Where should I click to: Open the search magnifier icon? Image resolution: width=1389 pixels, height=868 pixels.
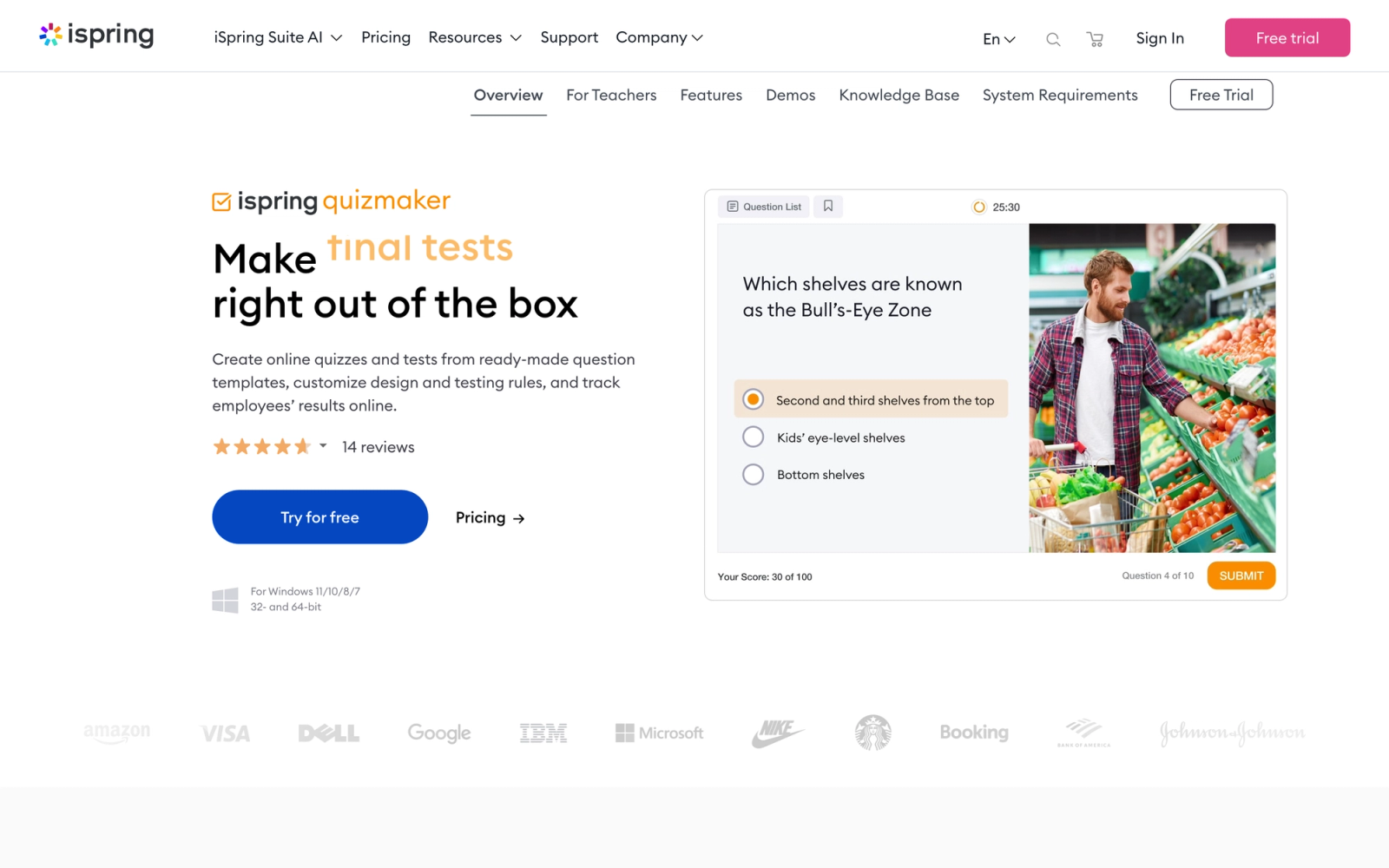[x=1053, y=39]
